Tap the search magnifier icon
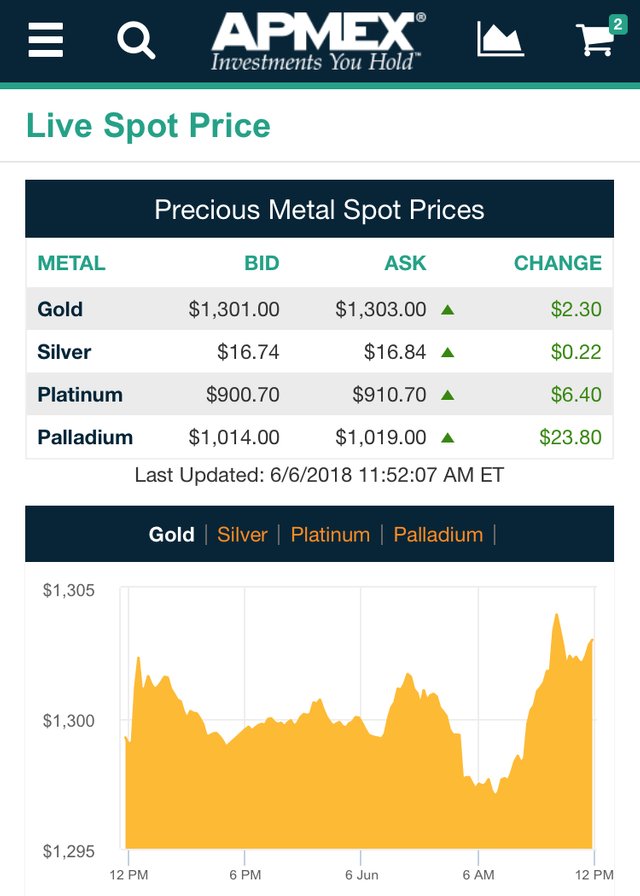Screen dimensions: 640x896 [136, 40]
